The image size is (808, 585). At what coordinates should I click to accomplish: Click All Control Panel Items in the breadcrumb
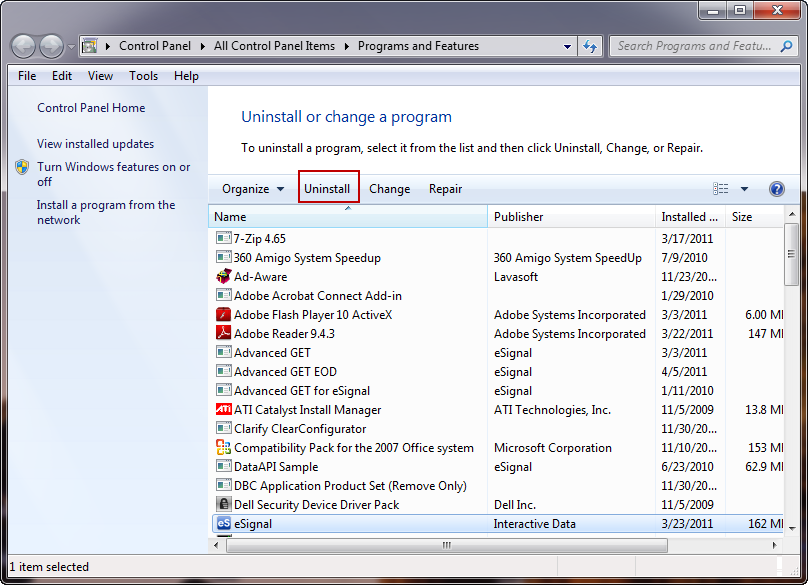(274, 46)
